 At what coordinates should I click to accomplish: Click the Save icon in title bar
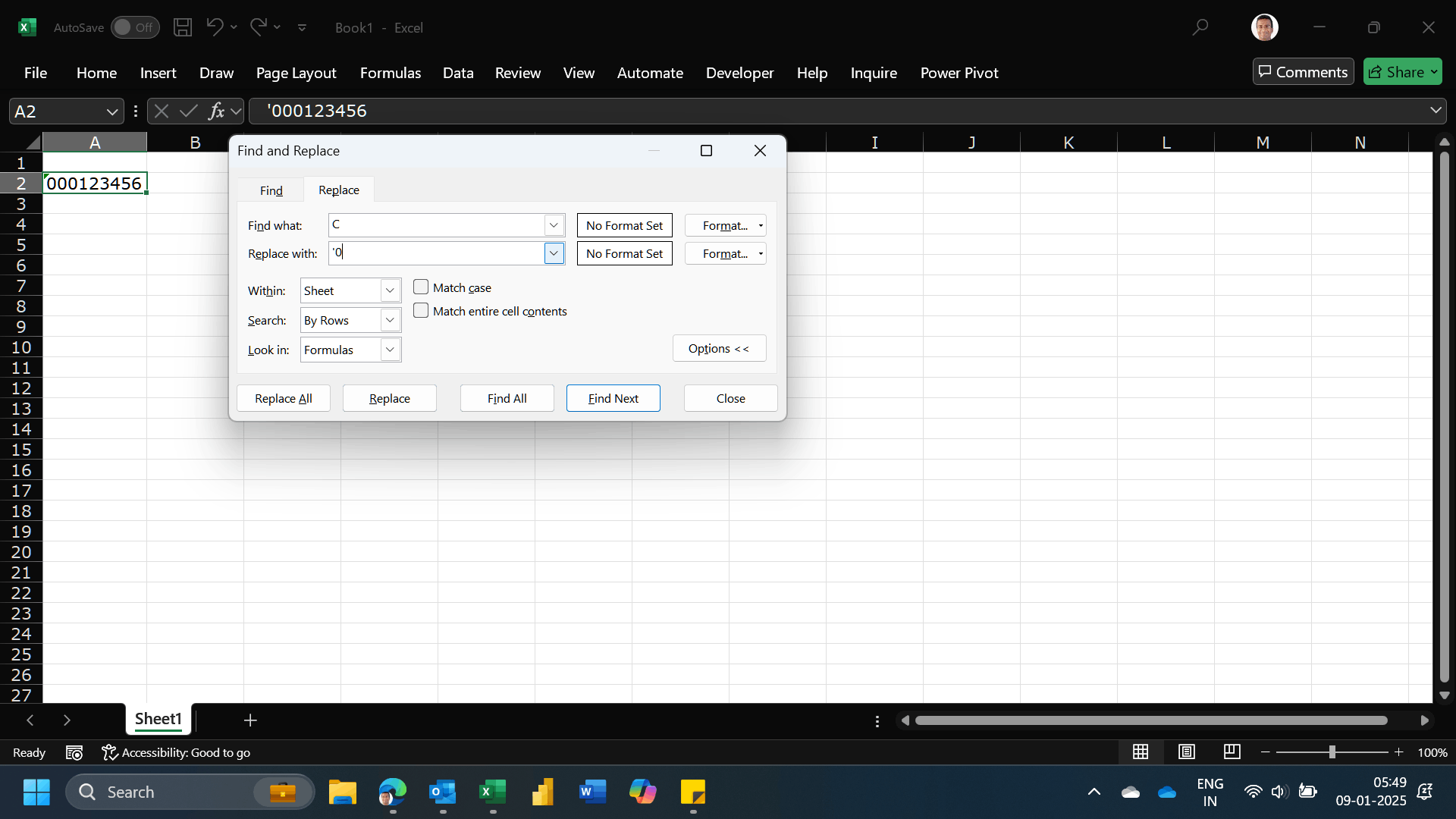(x=183, y=27)
